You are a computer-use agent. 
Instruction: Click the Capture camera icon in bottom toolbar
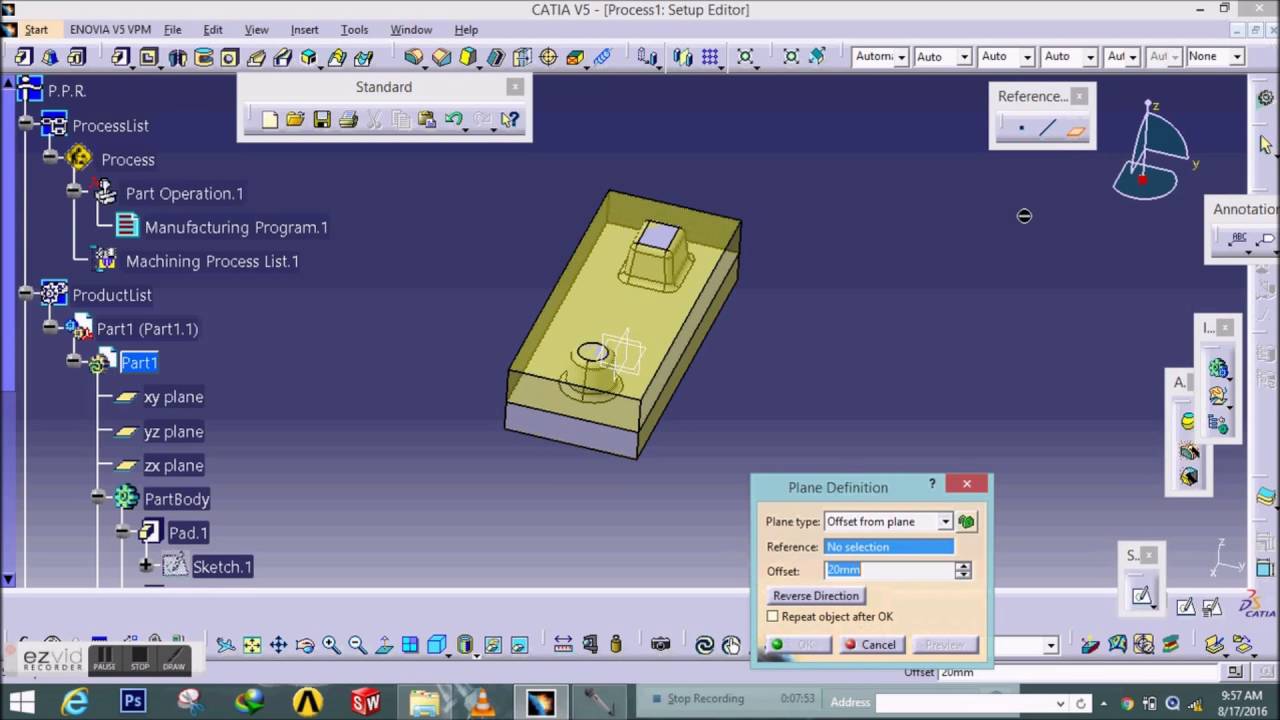click(x=660, y=645)
